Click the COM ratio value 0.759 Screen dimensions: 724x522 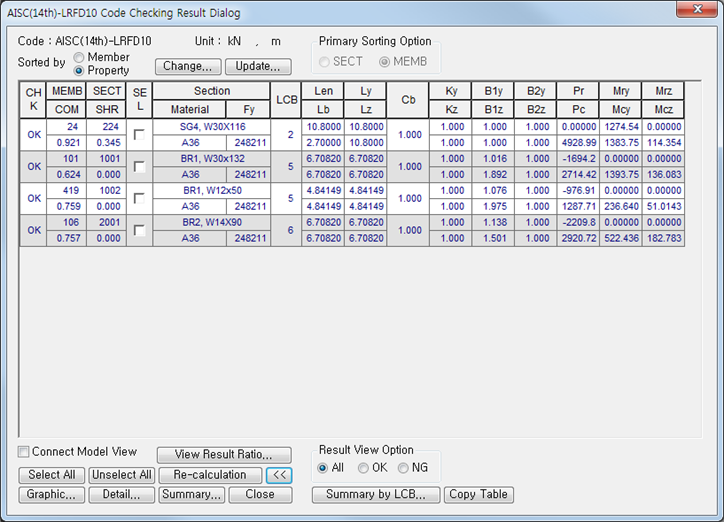[x=66, y=206]
